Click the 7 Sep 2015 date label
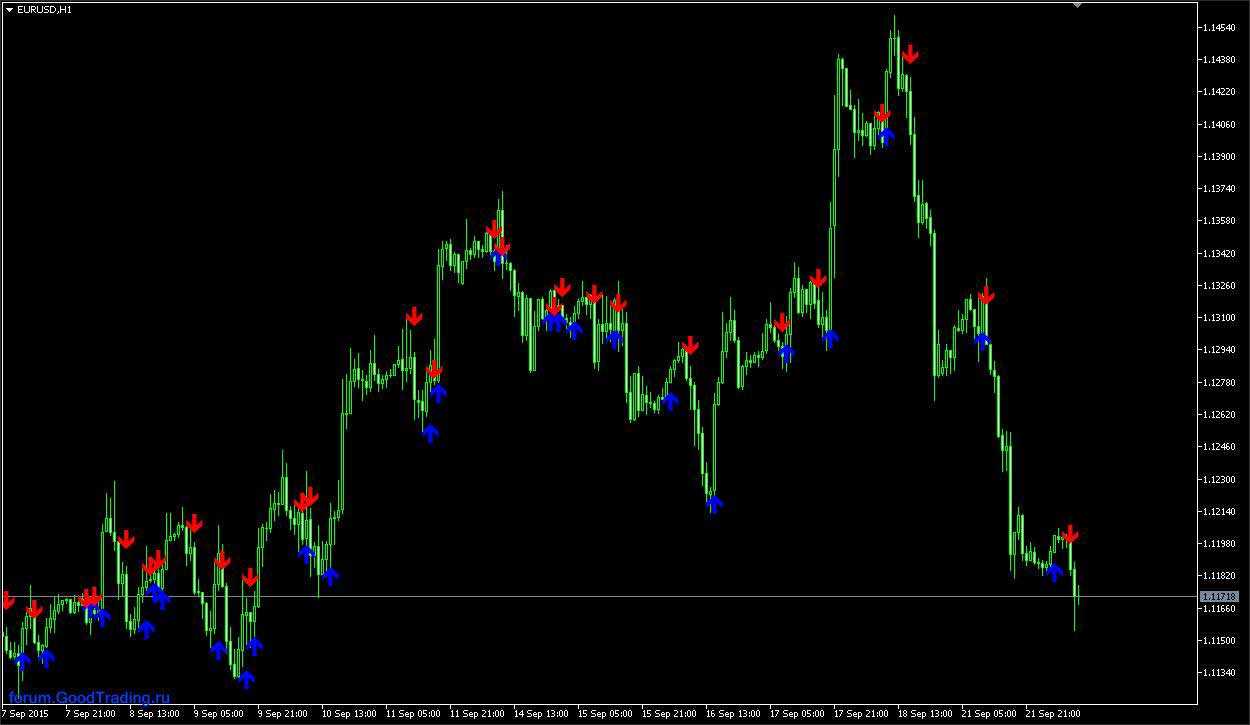 (x=25, y=714)
